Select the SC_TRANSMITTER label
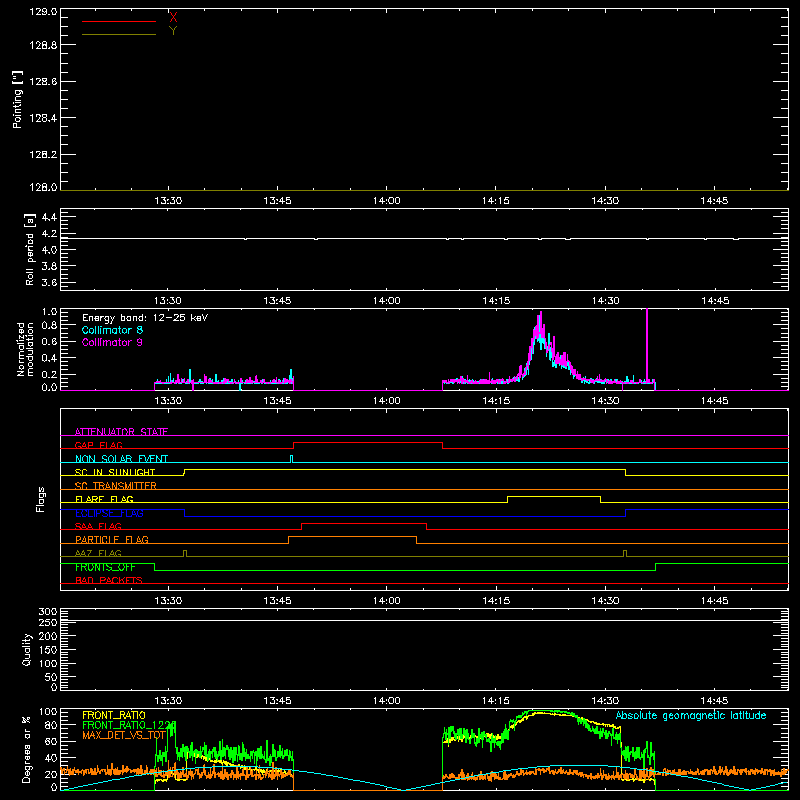 tap(116, 486)
